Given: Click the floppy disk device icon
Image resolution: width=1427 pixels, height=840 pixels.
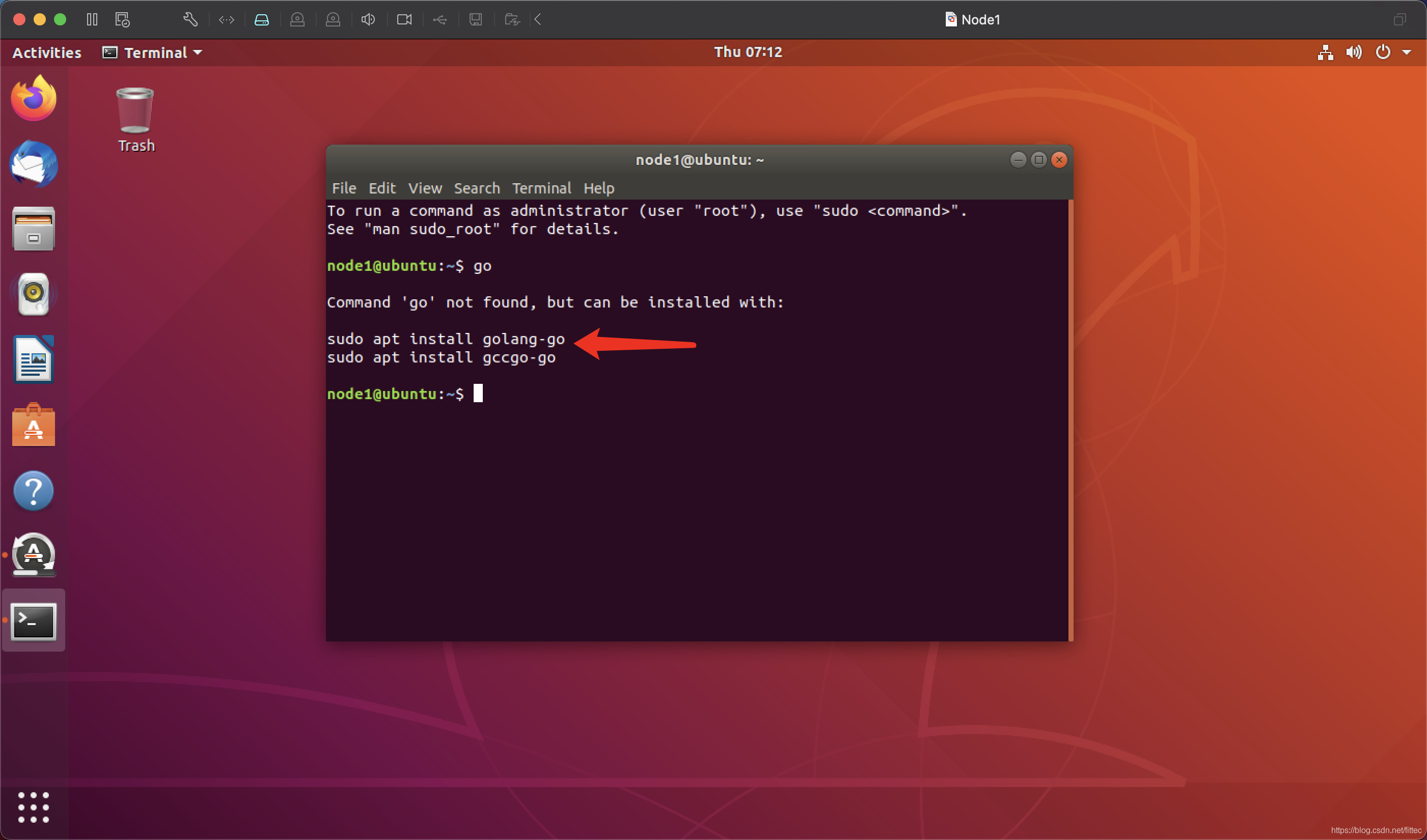Looking at the screenshot, I should click(476, 20).
